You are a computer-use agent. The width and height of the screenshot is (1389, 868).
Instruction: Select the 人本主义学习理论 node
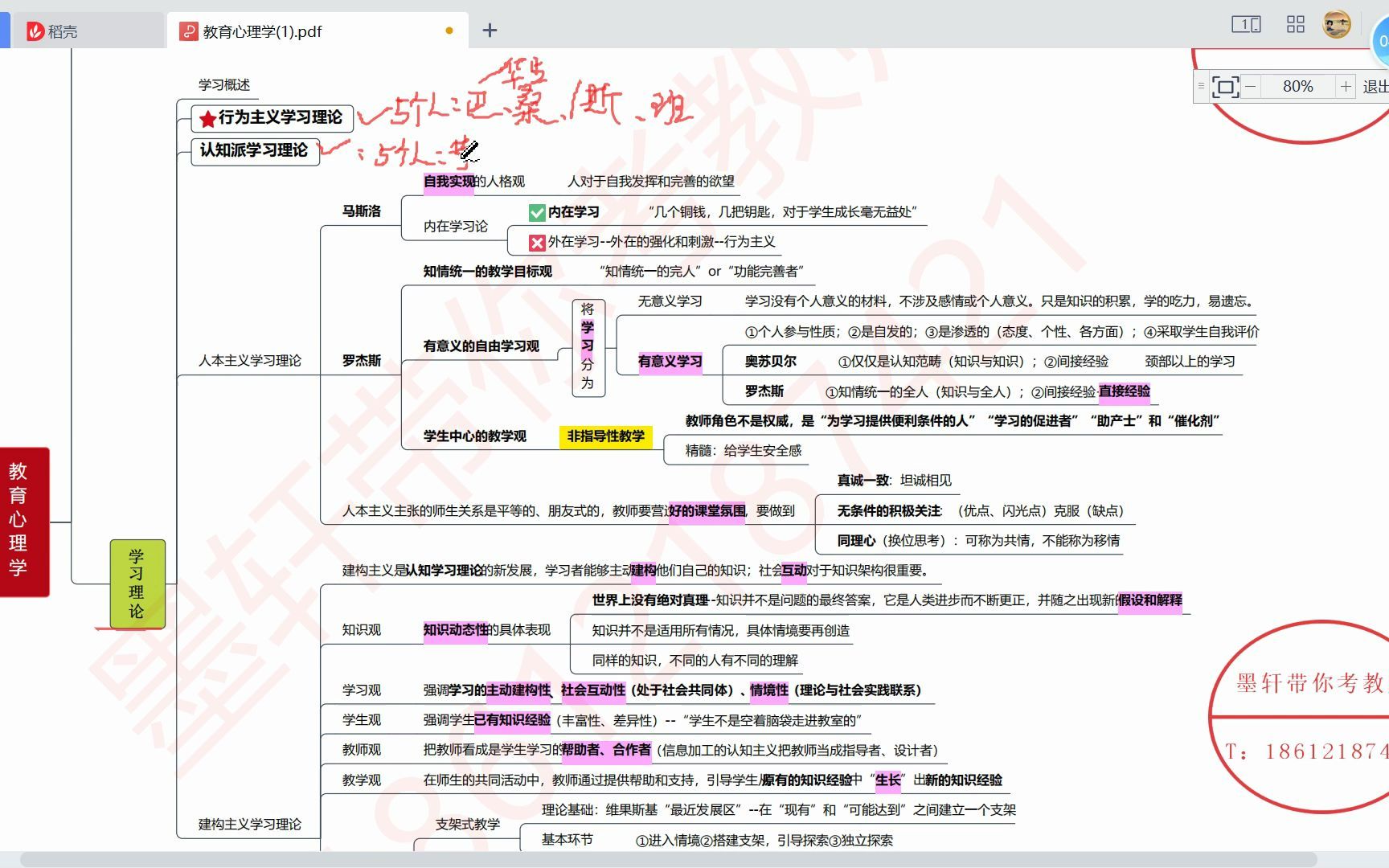250,361
